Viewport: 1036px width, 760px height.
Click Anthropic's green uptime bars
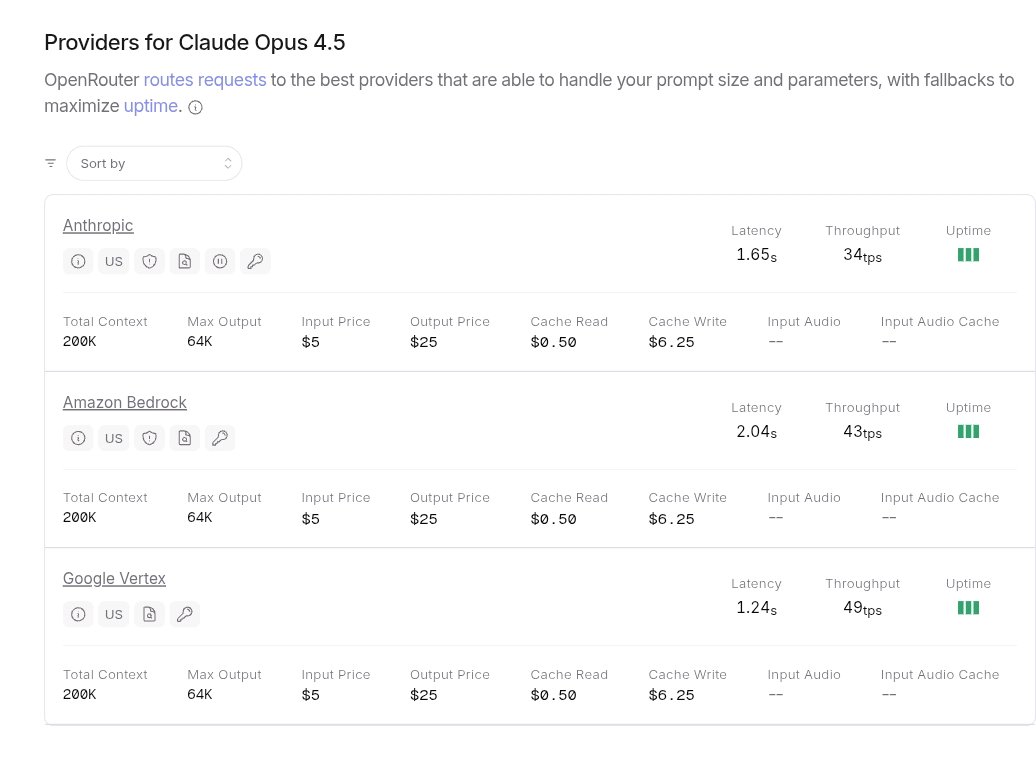coord(968,255)
